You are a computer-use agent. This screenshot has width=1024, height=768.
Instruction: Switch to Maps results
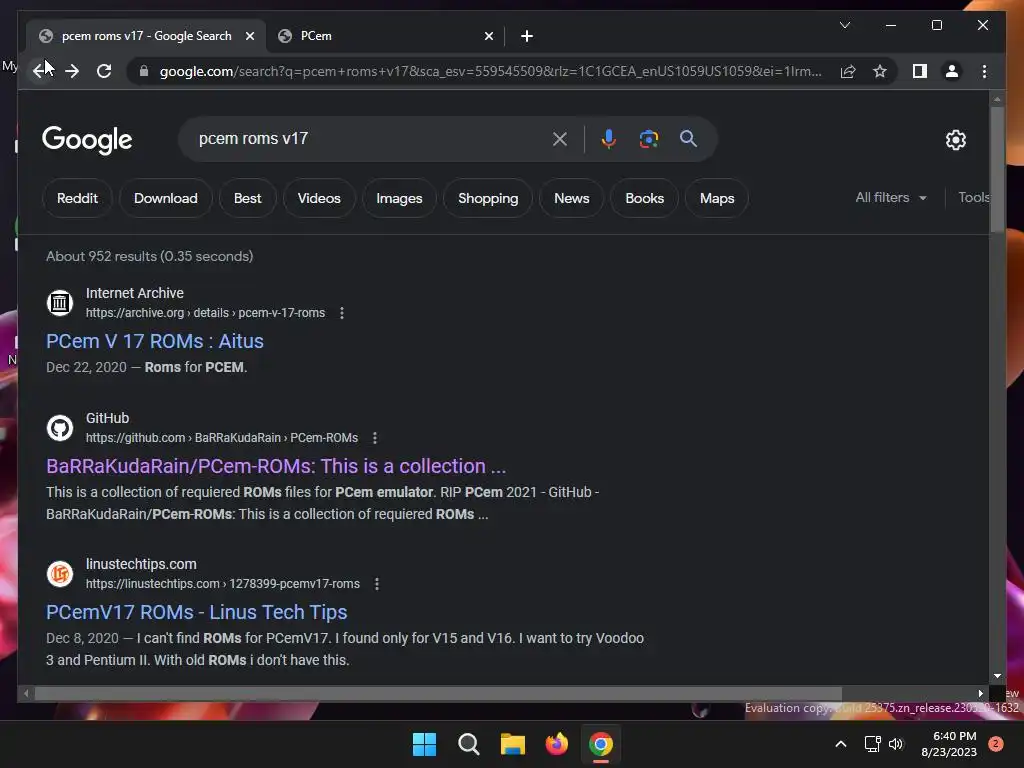[717, 198]
